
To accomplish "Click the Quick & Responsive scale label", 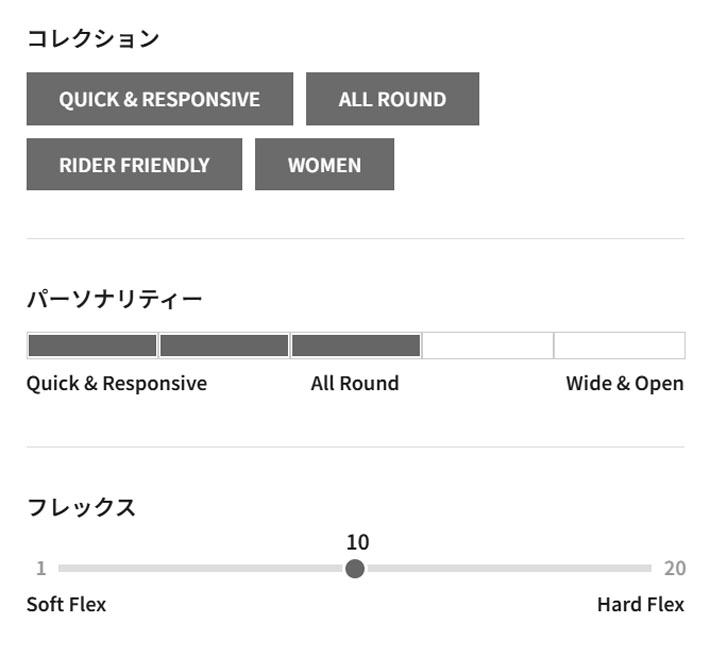I will click(x=116, y=384).
